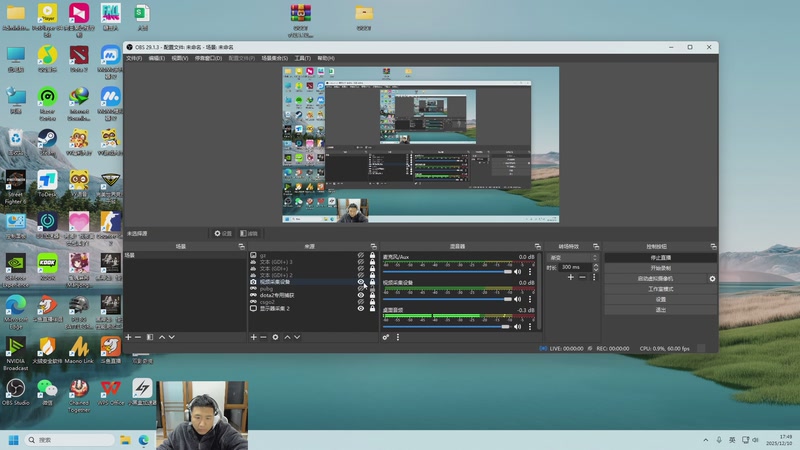Unlock the gz source lock icon
The height and width of the screenshot is (450, 800).
[x=372, y=255]
